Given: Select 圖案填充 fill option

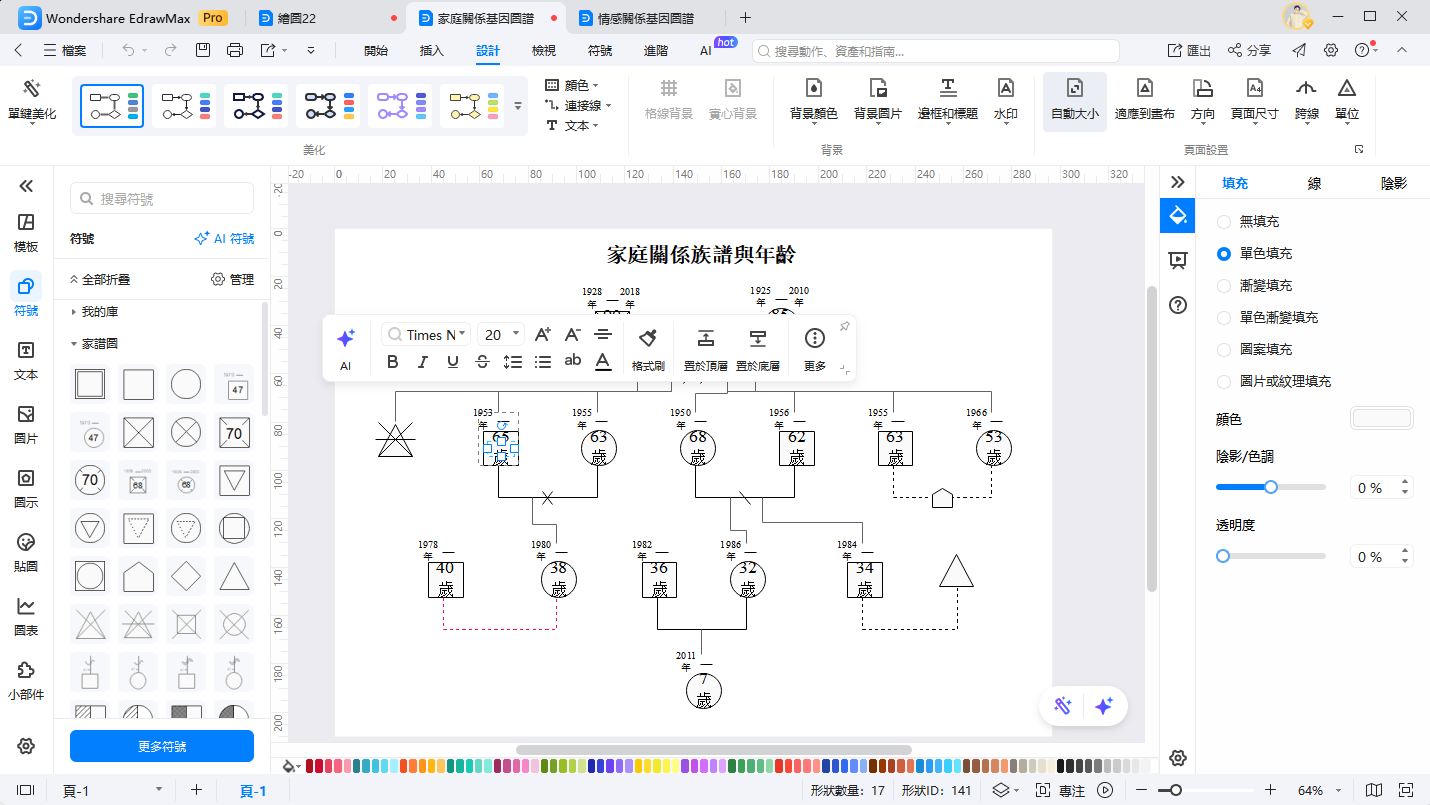Looking at the screenshot, I should [1224, 349].
